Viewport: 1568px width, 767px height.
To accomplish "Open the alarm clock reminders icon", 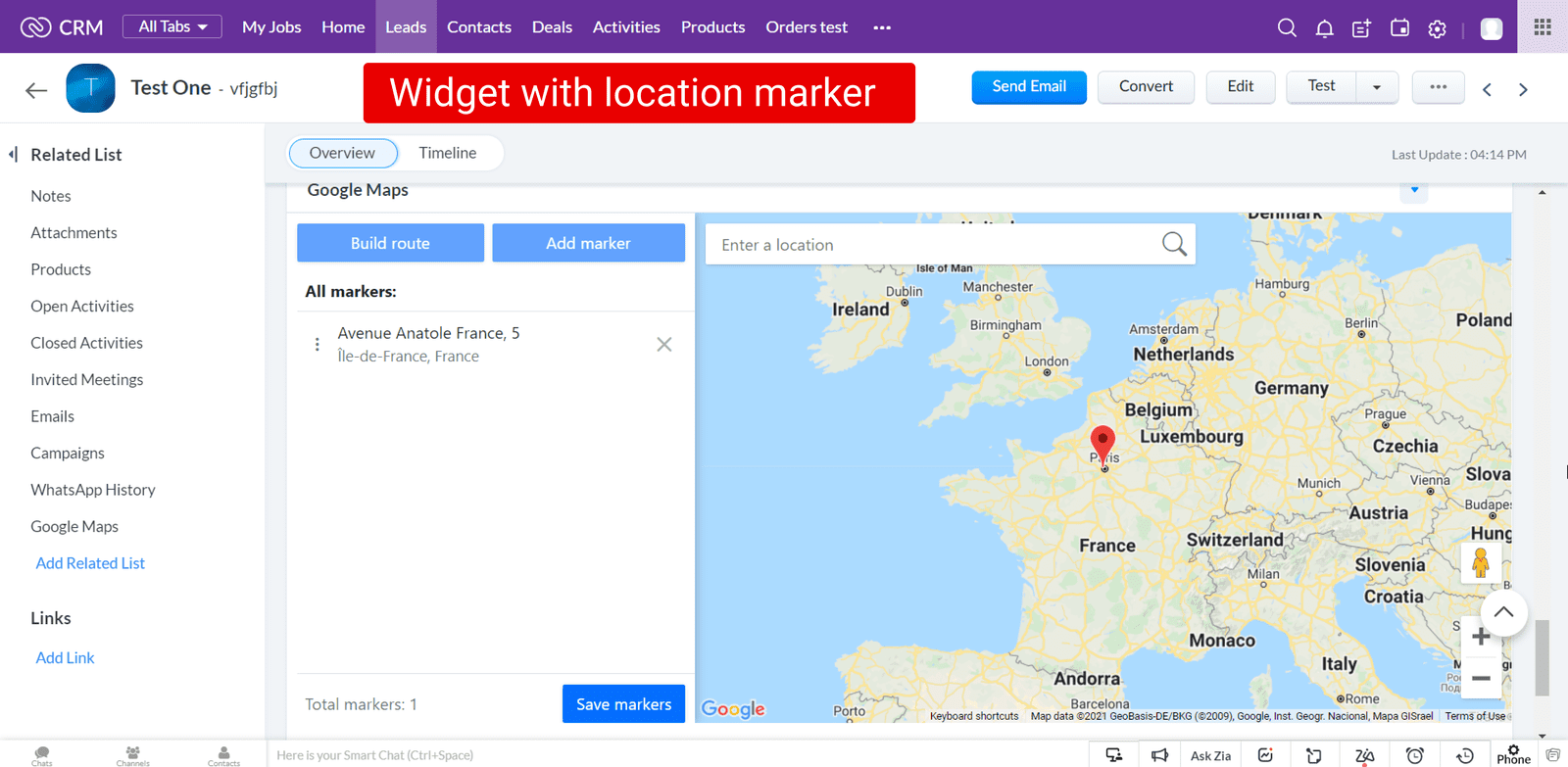I will click(x=1415, y=755).
